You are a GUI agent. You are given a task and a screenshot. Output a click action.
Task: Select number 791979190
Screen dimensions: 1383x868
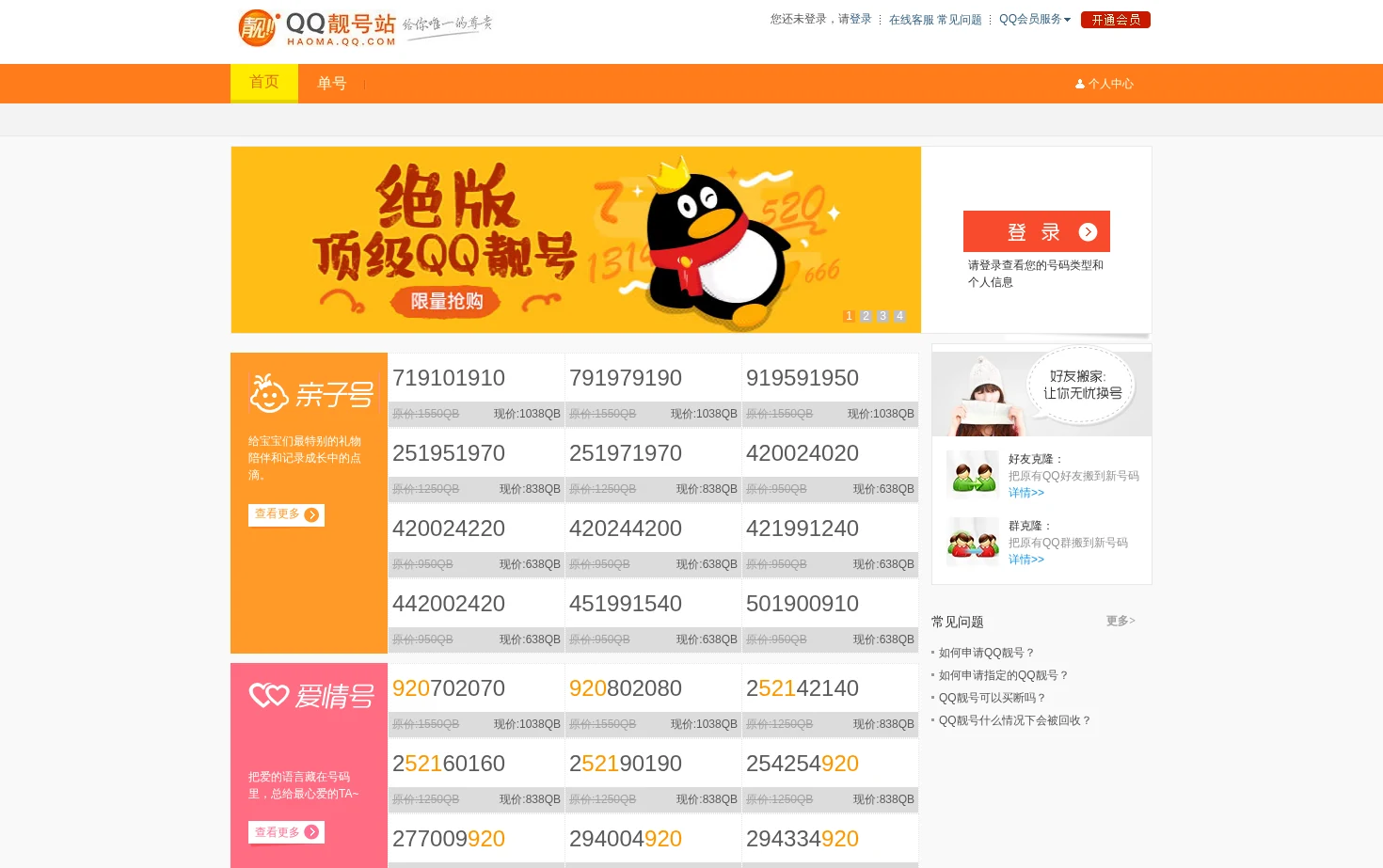point(626,378)
